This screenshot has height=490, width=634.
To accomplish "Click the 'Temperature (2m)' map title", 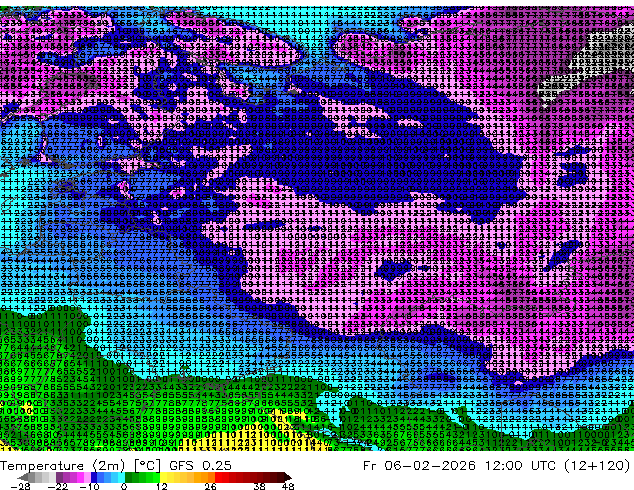I will pos(63,466).
